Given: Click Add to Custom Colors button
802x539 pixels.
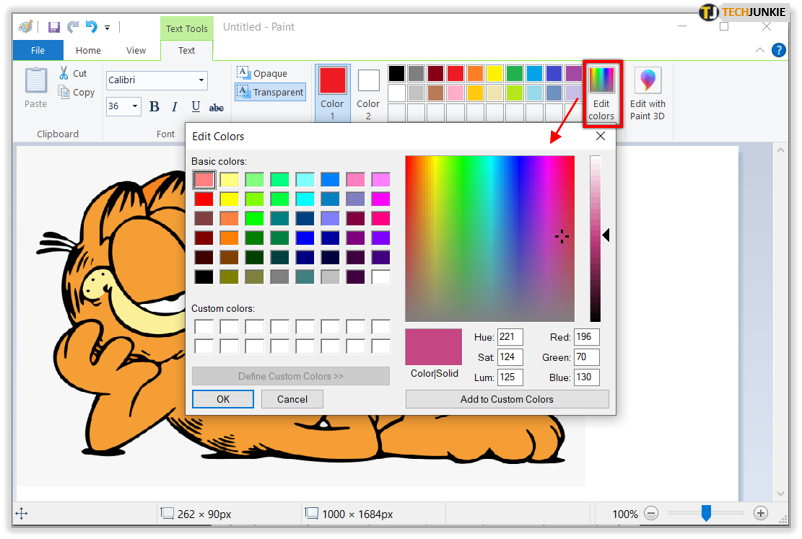Looking at the screenshot, I should click(507, 399).
